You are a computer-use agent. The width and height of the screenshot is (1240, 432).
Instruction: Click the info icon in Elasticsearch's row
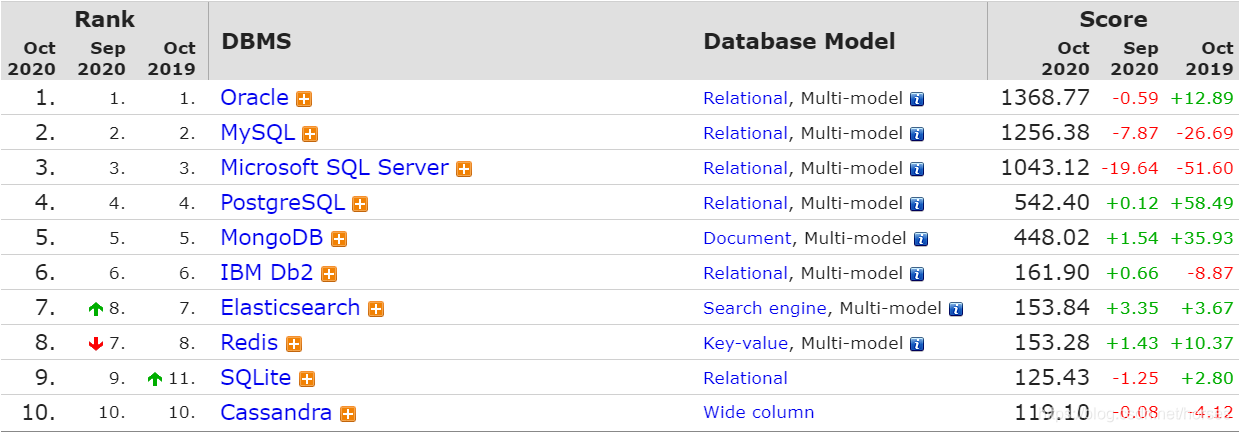click(956, 309)
